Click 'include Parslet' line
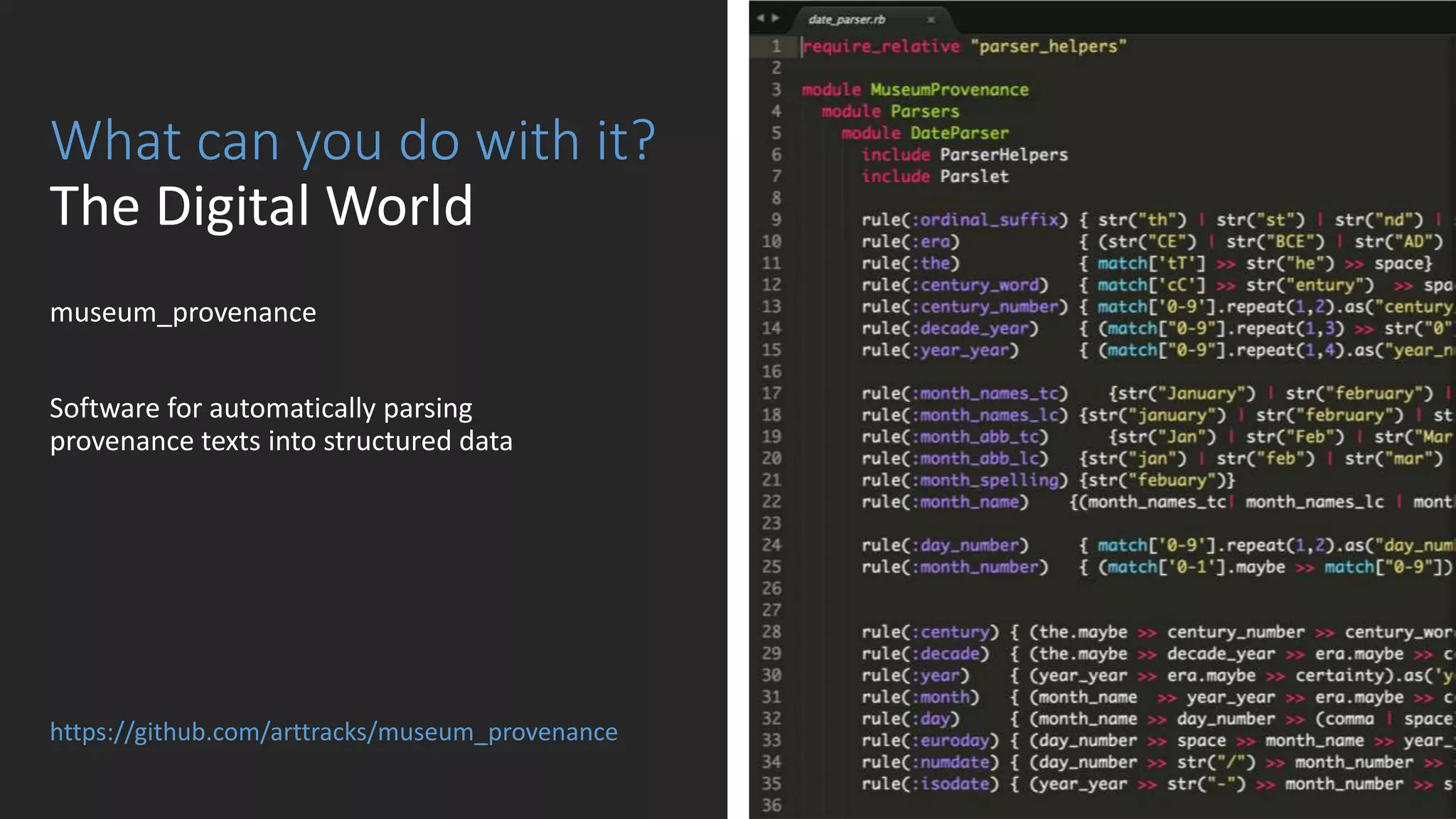Image resolution: width=1456 pixels, height=819 pixels. [x=935, y=176]
